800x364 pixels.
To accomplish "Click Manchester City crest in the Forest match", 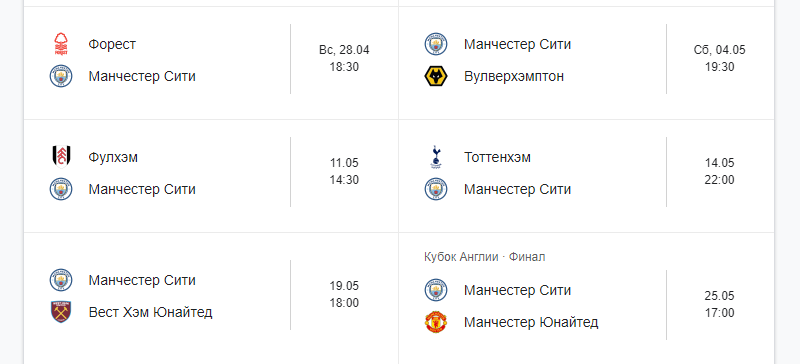I will pyautogui.click(x=61, y=76).
